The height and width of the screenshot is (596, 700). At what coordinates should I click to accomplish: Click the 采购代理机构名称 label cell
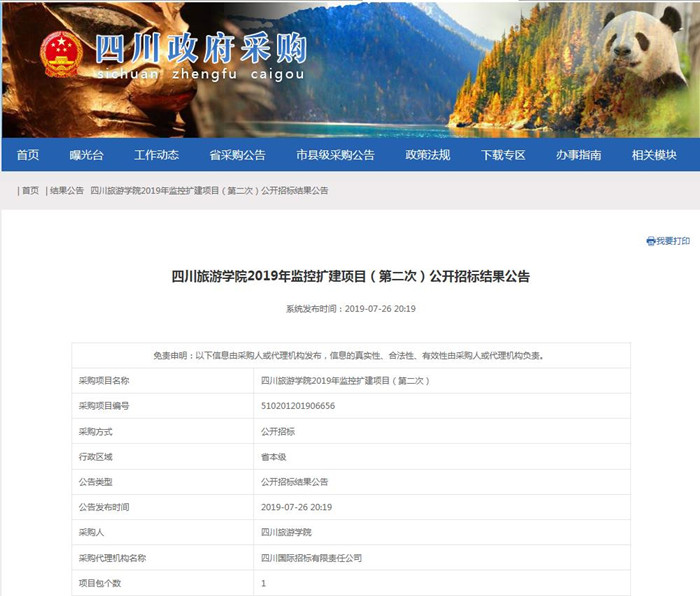point(162,558)
